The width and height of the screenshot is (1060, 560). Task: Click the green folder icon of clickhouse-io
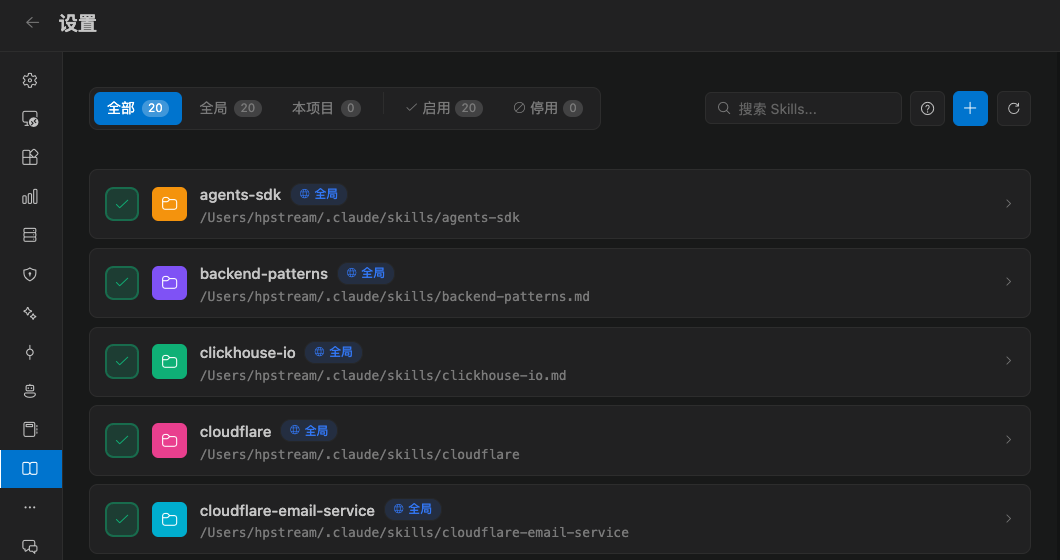169,362
